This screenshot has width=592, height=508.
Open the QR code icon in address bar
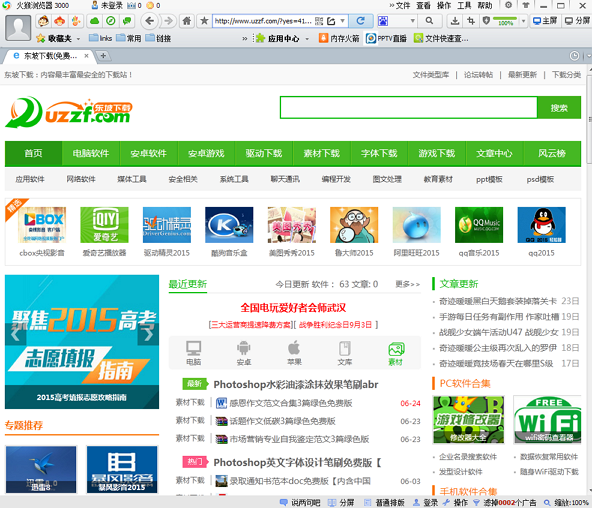(x=319, y=21)
